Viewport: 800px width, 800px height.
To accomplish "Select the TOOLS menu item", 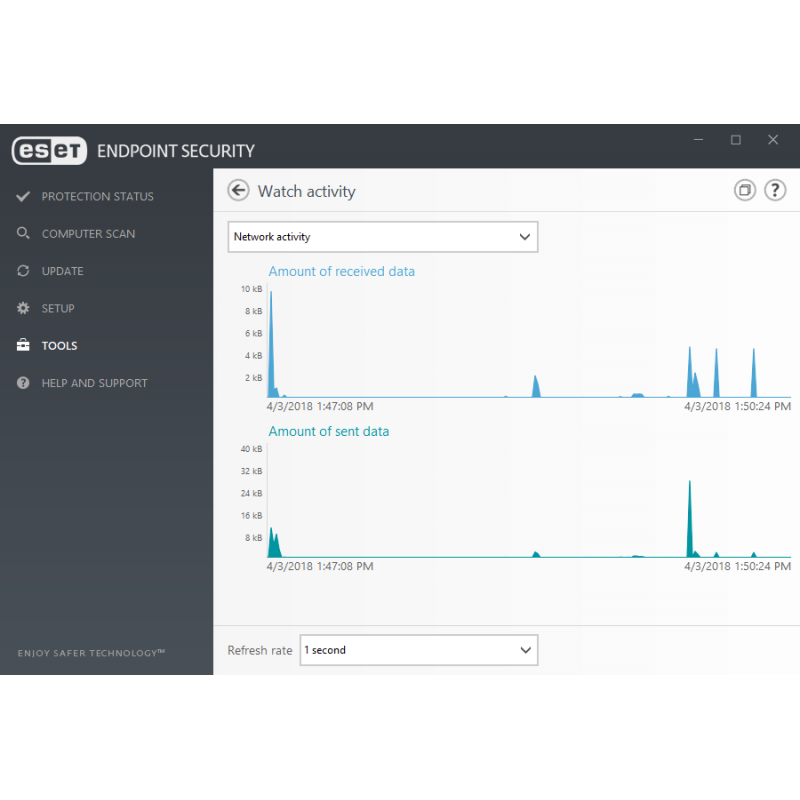I will coord(59,345).
